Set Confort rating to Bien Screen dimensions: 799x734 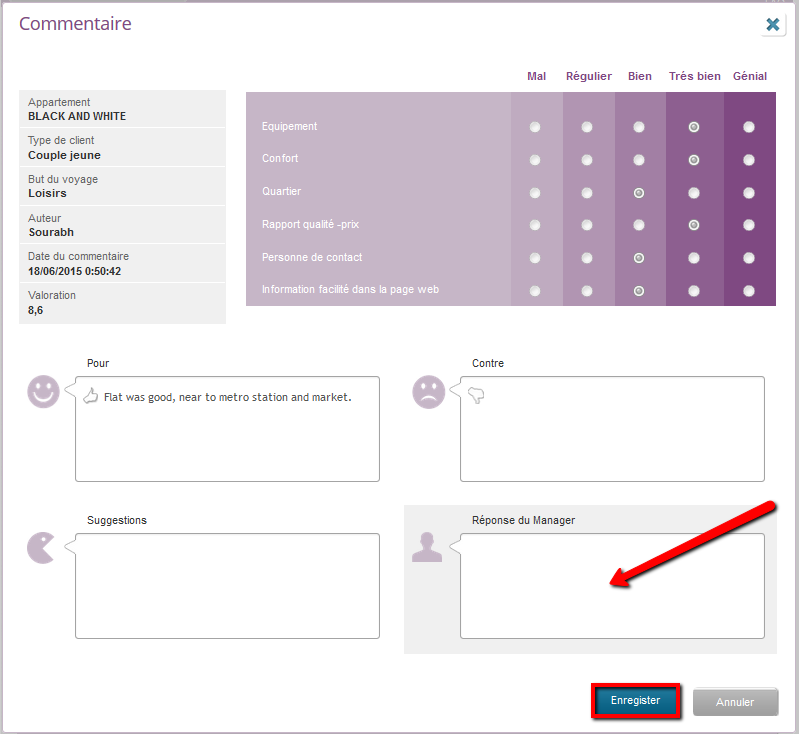click(639, 160)
